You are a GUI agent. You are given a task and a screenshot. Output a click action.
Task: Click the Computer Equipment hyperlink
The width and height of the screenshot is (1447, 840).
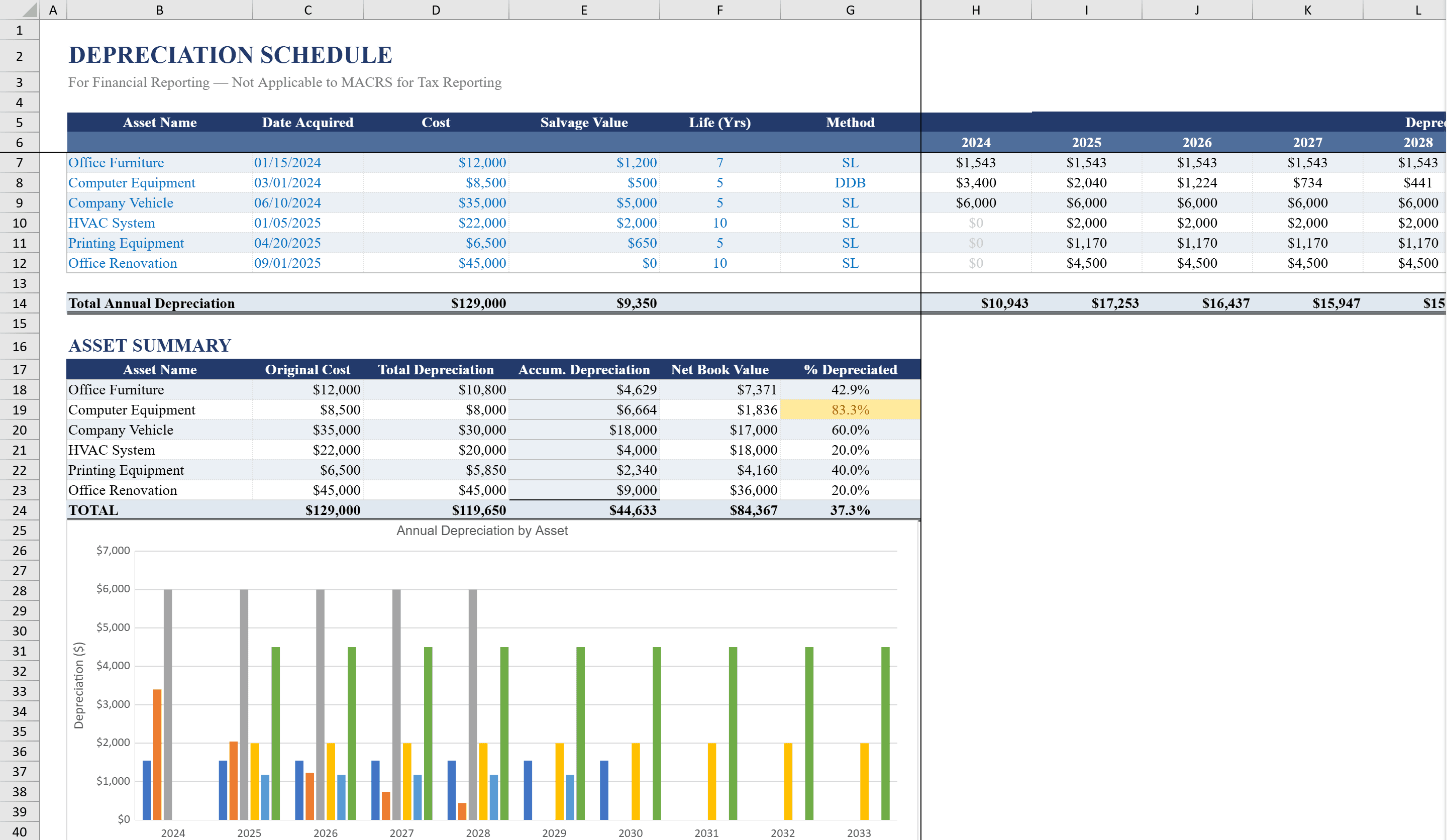[131, 182]
